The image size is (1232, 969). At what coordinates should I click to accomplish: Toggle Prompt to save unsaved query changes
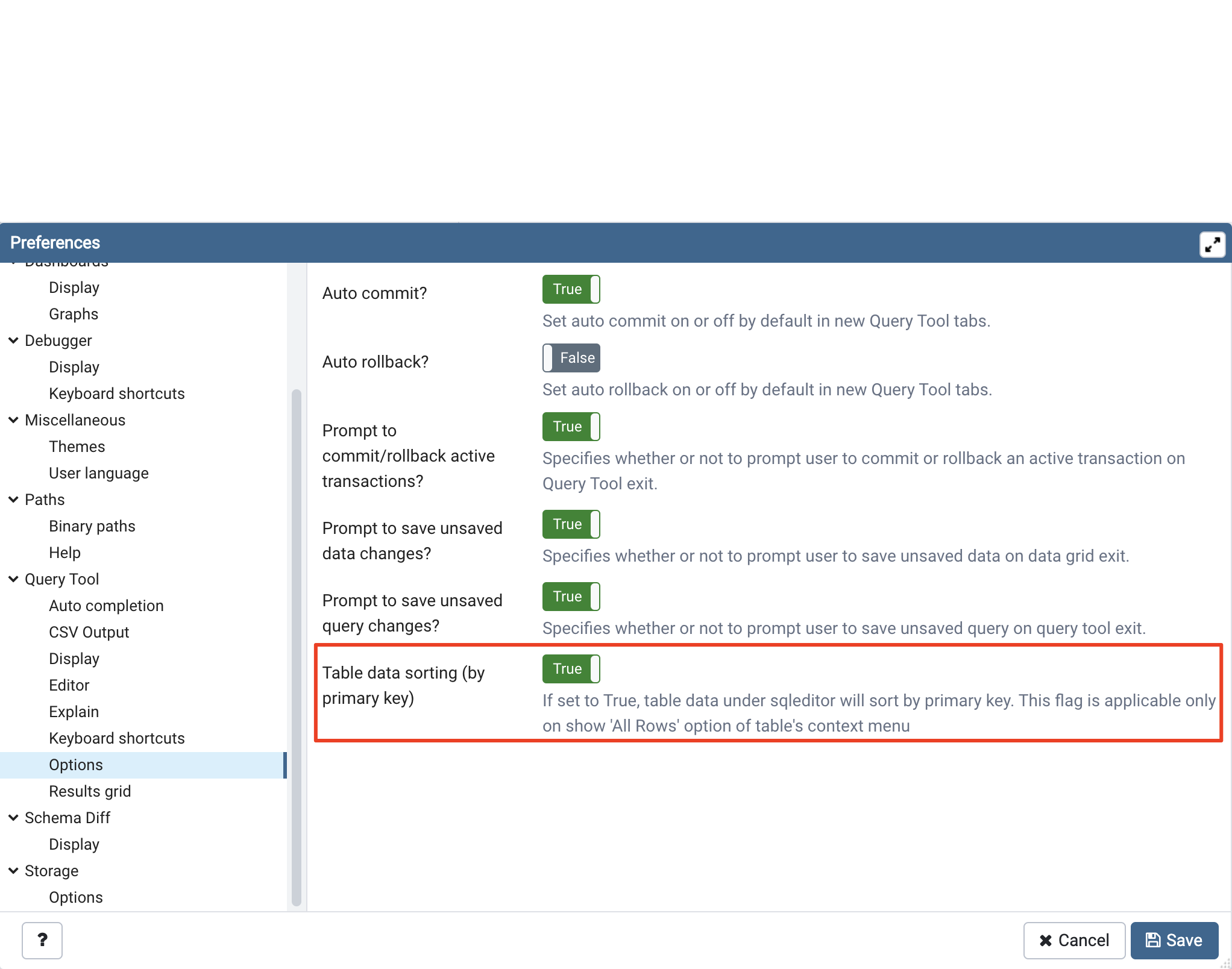click(x=570, y=597)
